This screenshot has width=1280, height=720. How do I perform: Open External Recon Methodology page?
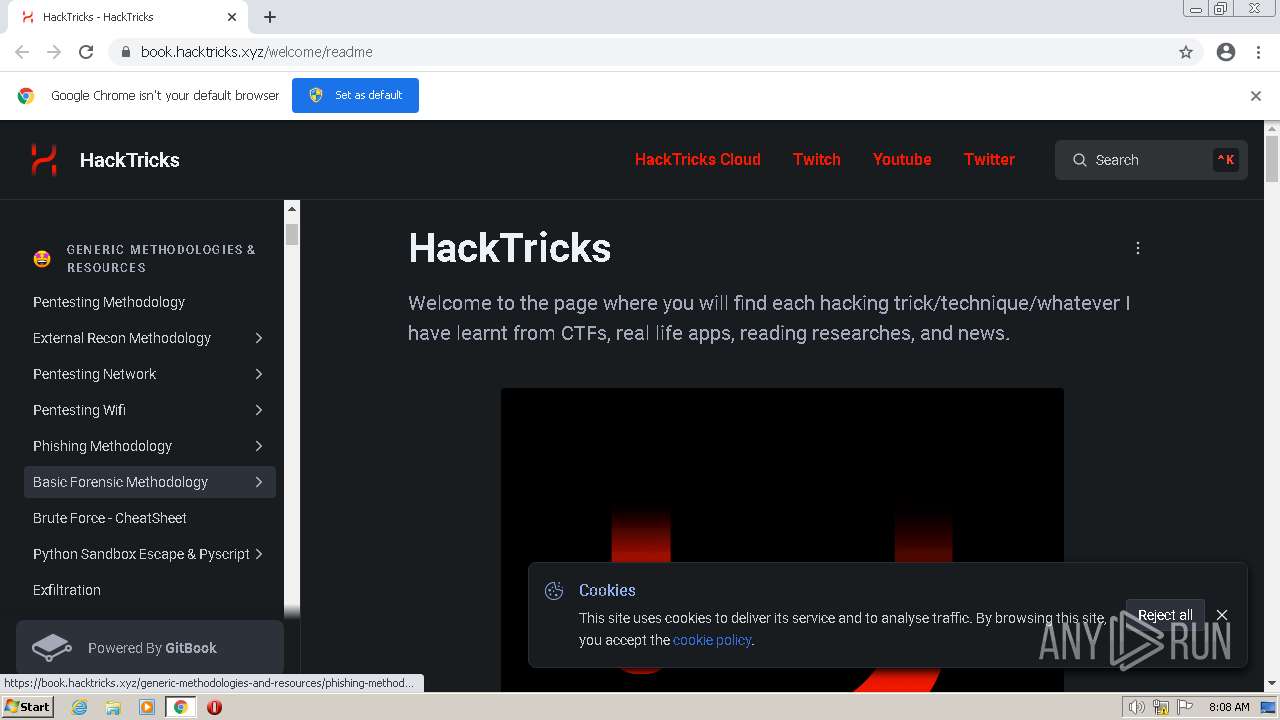pyautogui.click(x=122, y=338)
